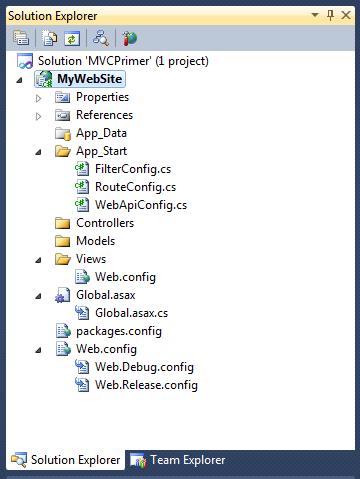This screenshot has height=479, width=360.
Task: Open the View Class Diagram icon
Action: [101, 38]
